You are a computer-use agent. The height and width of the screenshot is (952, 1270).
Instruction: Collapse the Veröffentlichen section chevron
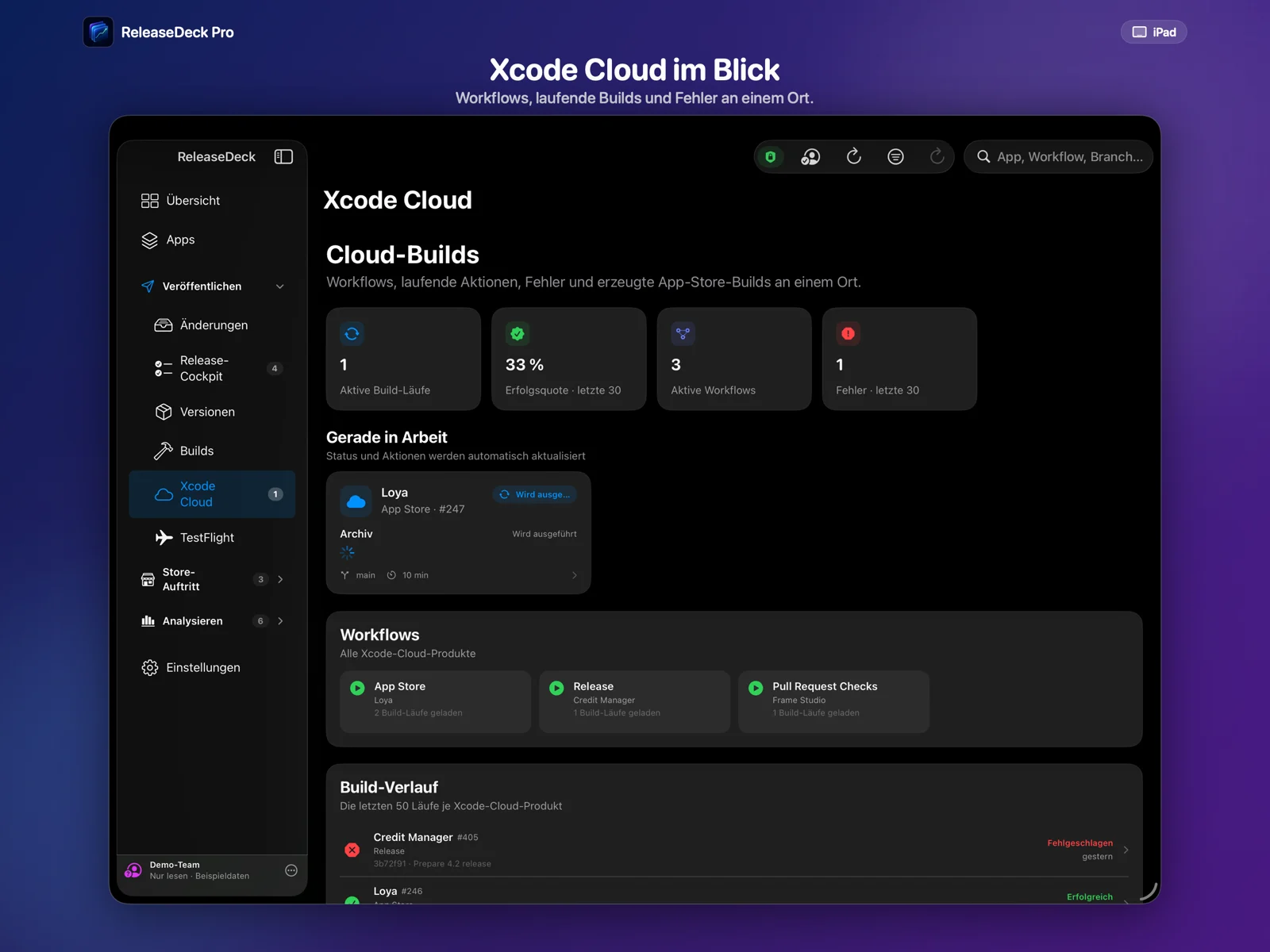[279, 286]
